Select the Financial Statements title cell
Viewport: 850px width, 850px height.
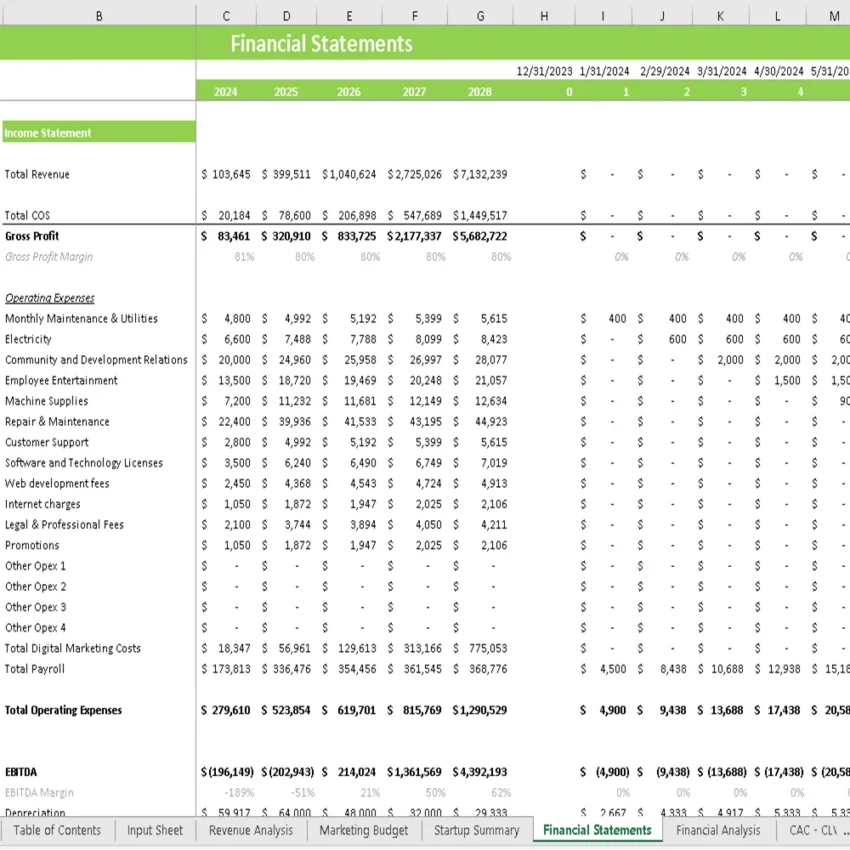click(x=321, y=44)
